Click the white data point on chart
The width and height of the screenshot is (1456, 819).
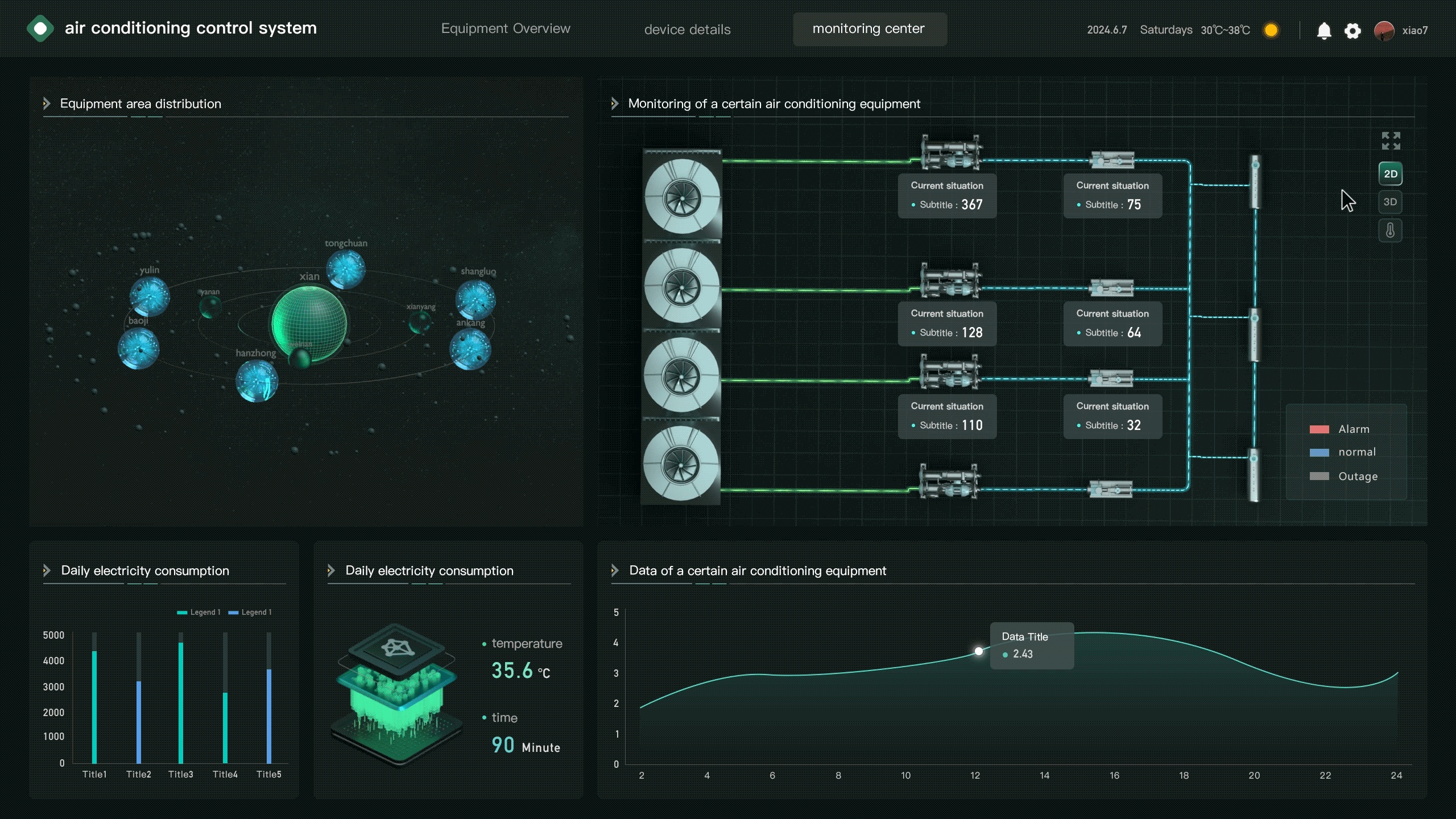coord(978,651)
